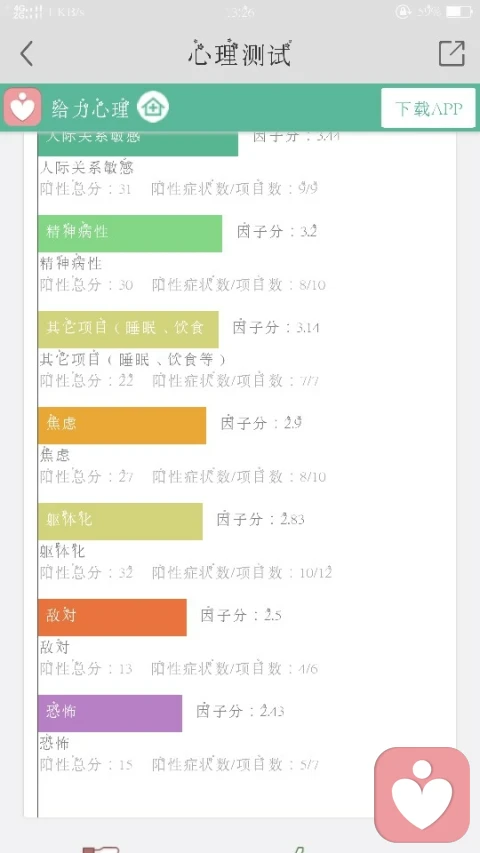480x853 pixels.
Task: Tap the 给力心理 brand title
Action: pyautogui.click(x=90, y=109)
